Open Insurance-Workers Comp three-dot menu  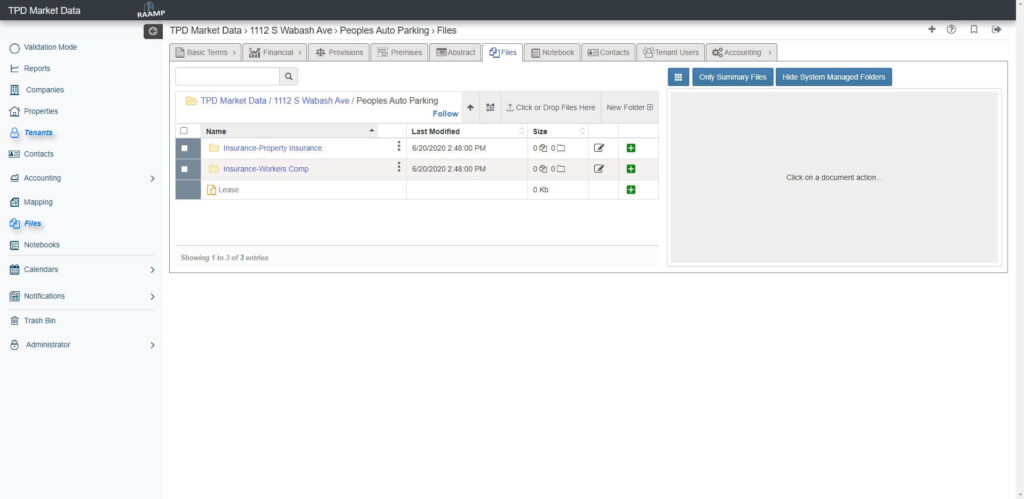pos(398,168)
